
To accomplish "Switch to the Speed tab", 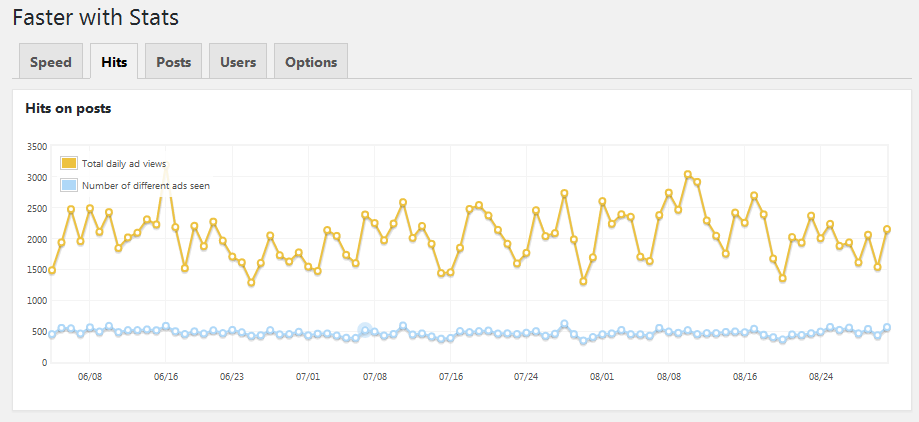I will (50, 61).
